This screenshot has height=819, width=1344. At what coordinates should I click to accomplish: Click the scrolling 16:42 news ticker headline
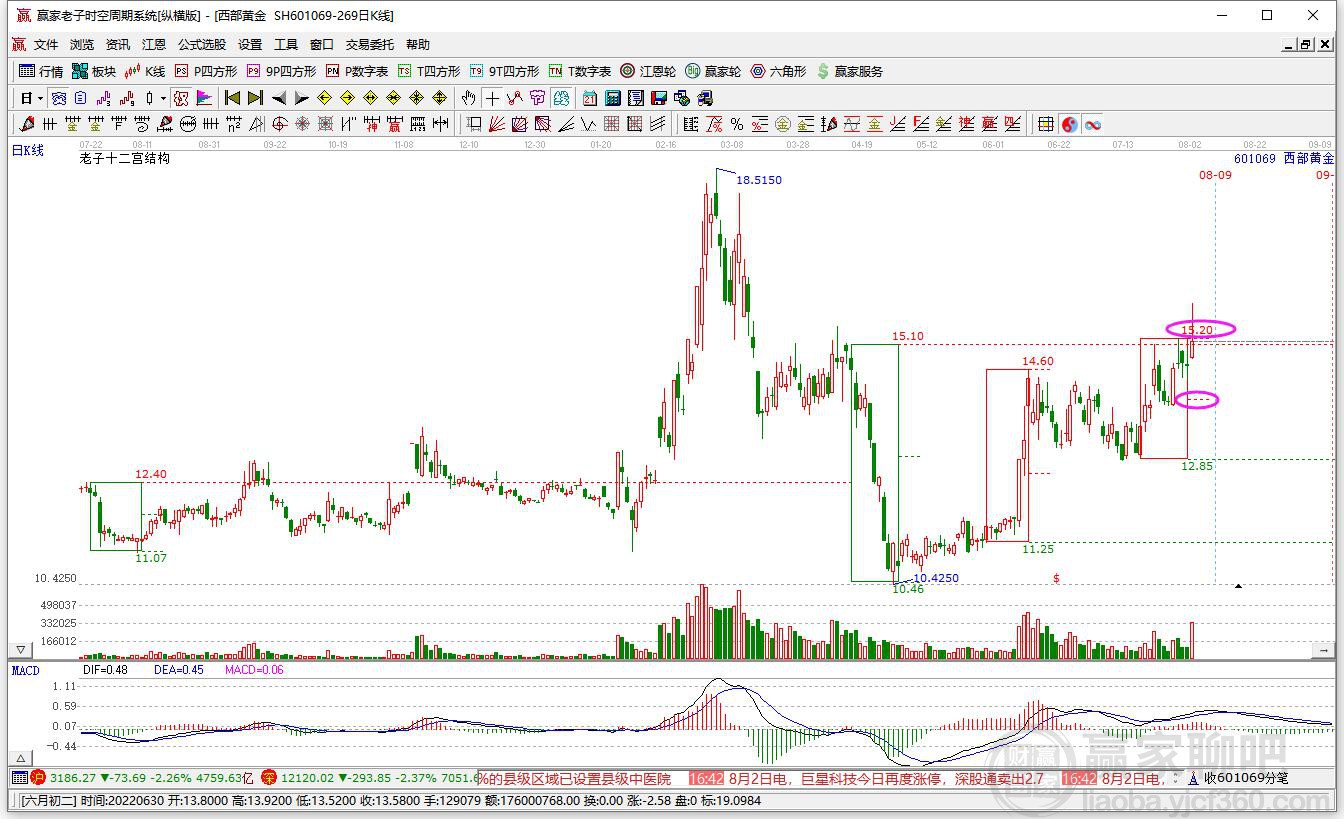click(866, 778)
